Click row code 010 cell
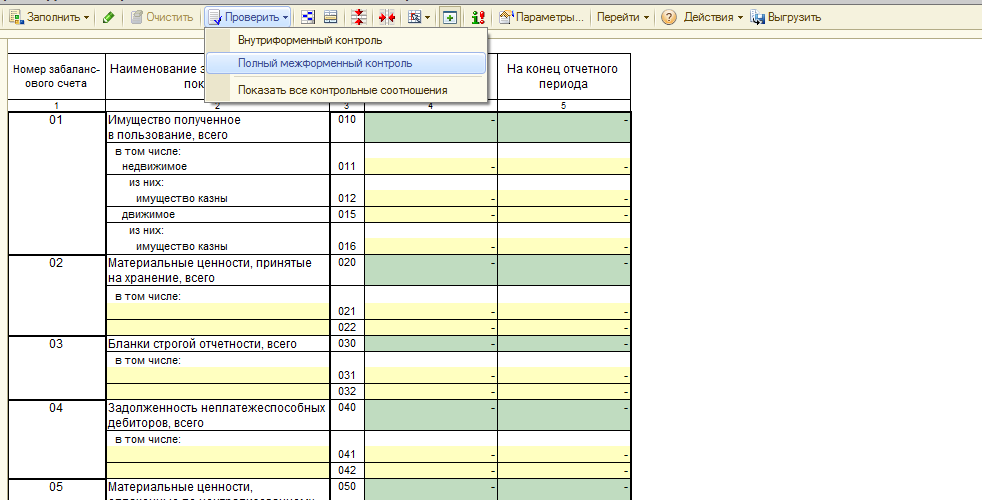 point(347,127)
